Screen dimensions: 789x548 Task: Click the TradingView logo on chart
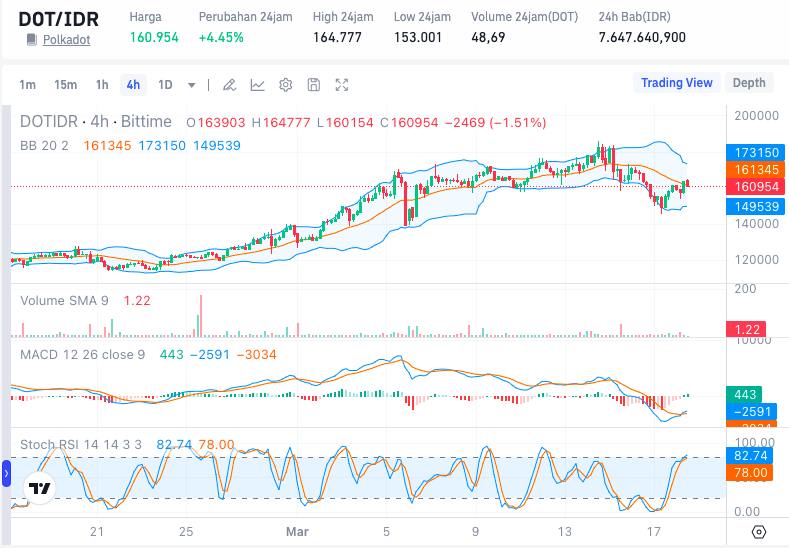(40, 489)
